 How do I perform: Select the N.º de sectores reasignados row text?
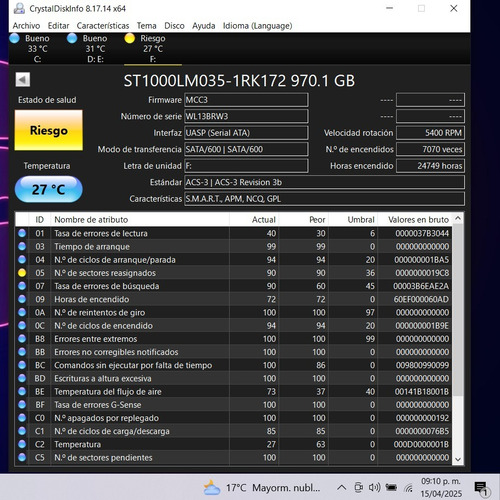(x=105, y=273)
